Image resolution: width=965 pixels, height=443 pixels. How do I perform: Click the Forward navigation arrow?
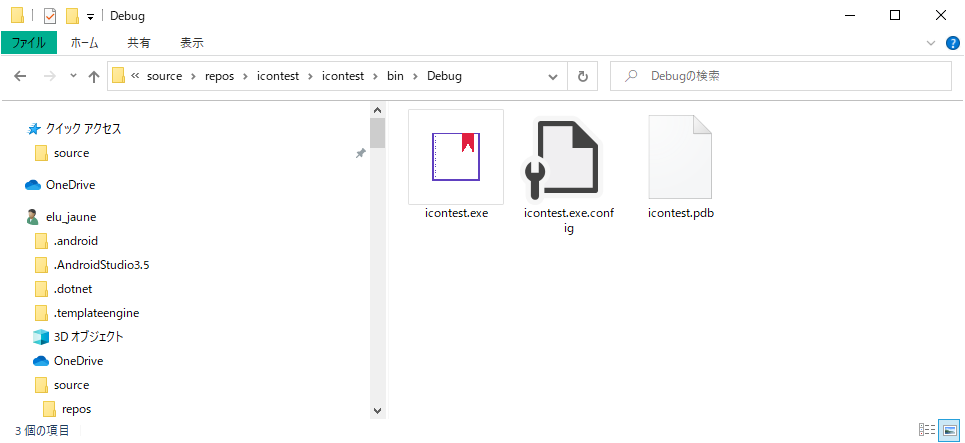coord(50,76)
